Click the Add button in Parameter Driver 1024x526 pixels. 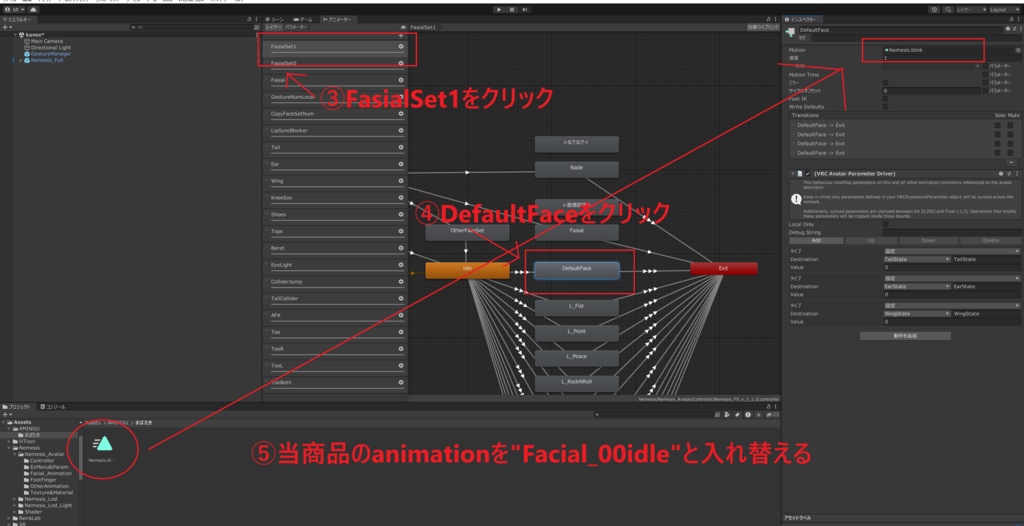coord(816,240)
